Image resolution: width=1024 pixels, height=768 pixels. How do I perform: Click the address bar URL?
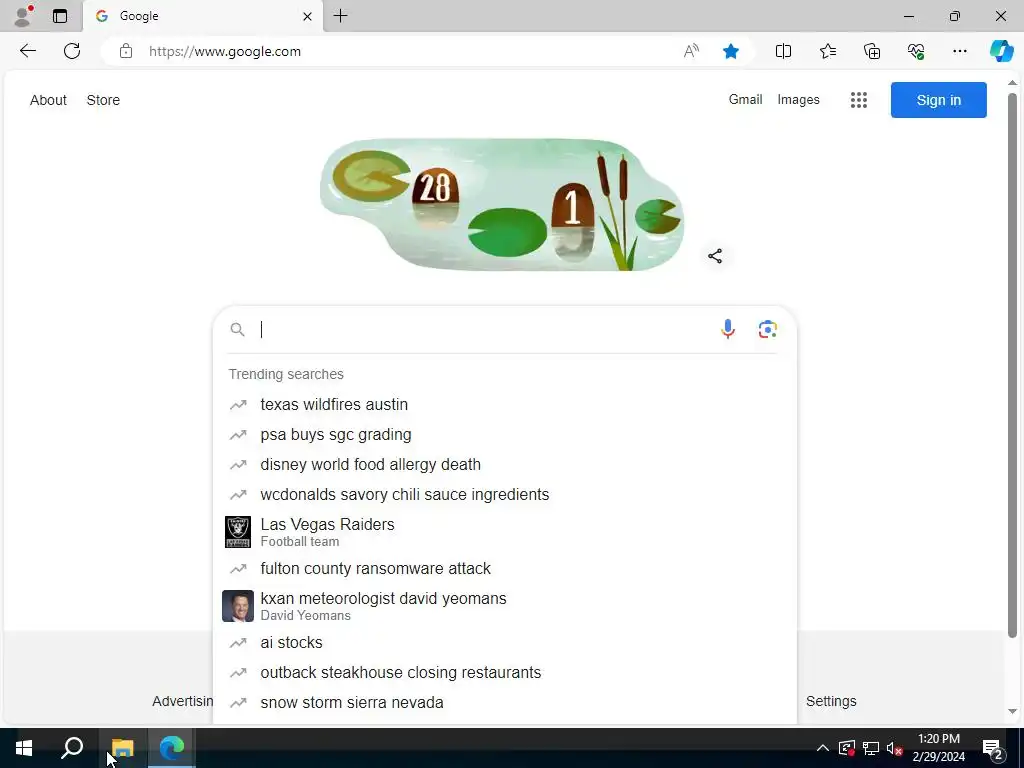tap(225, 52)
